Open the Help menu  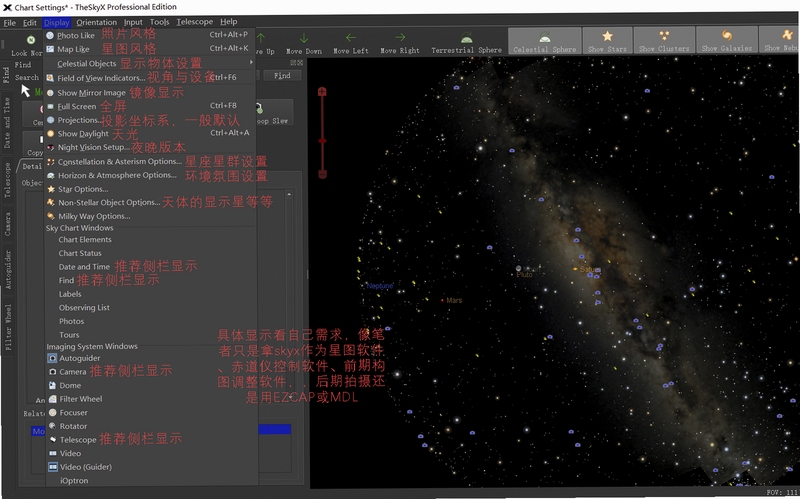[229, 22]
